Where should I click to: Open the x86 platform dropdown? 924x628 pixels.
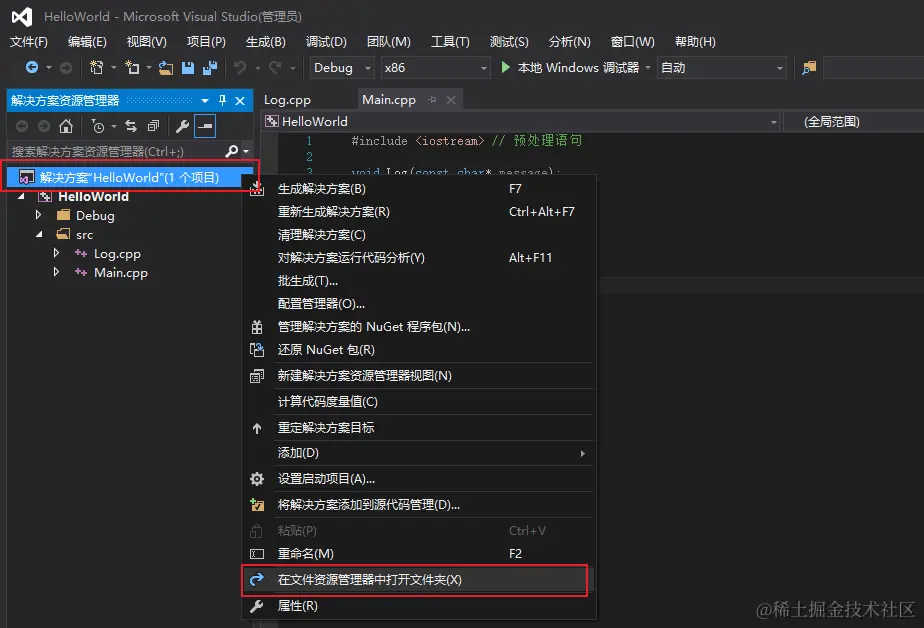pyautogui.click(x=435, y=68)
